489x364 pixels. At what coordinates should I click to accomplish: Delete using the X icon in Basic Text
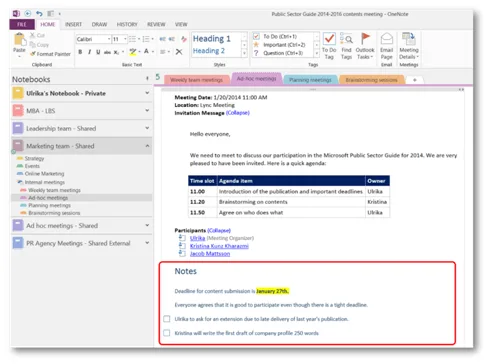click(179, 52)
